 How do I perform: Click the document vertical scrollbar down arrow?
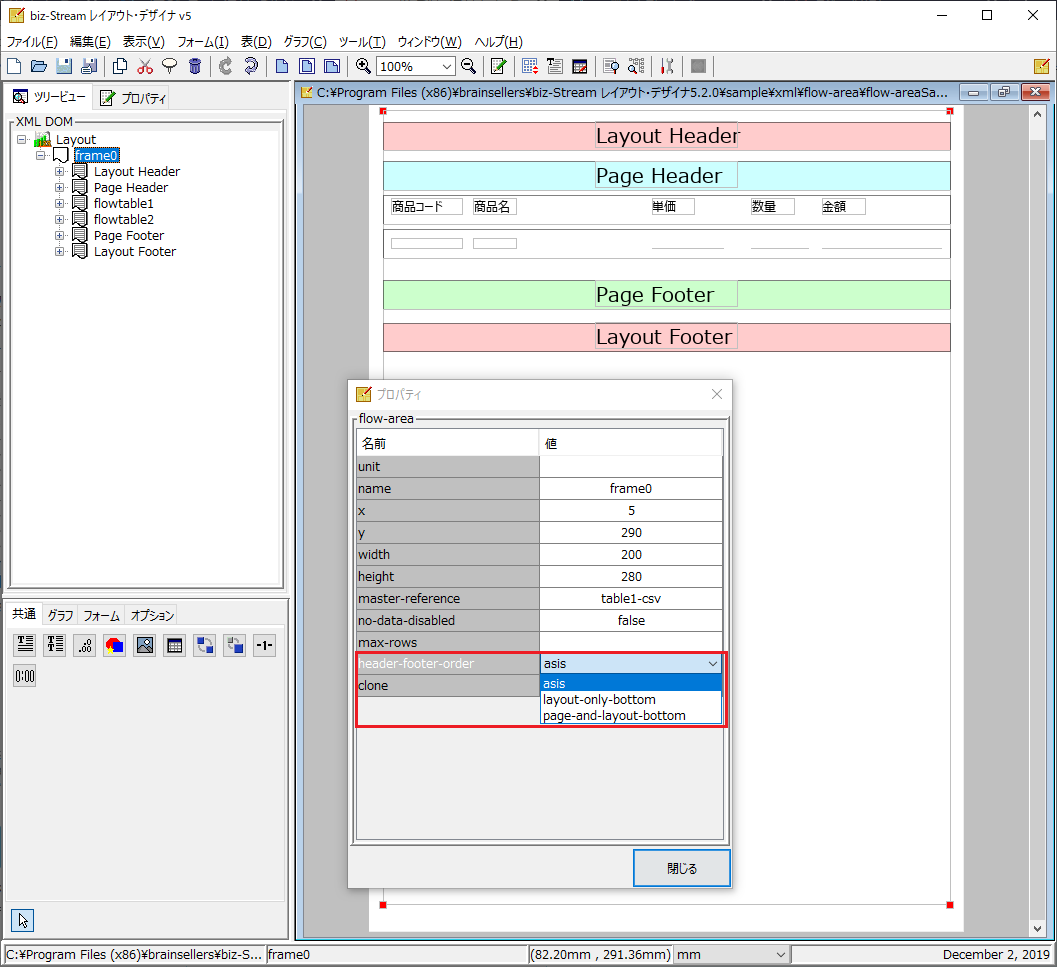click(x=1037, y=929)
